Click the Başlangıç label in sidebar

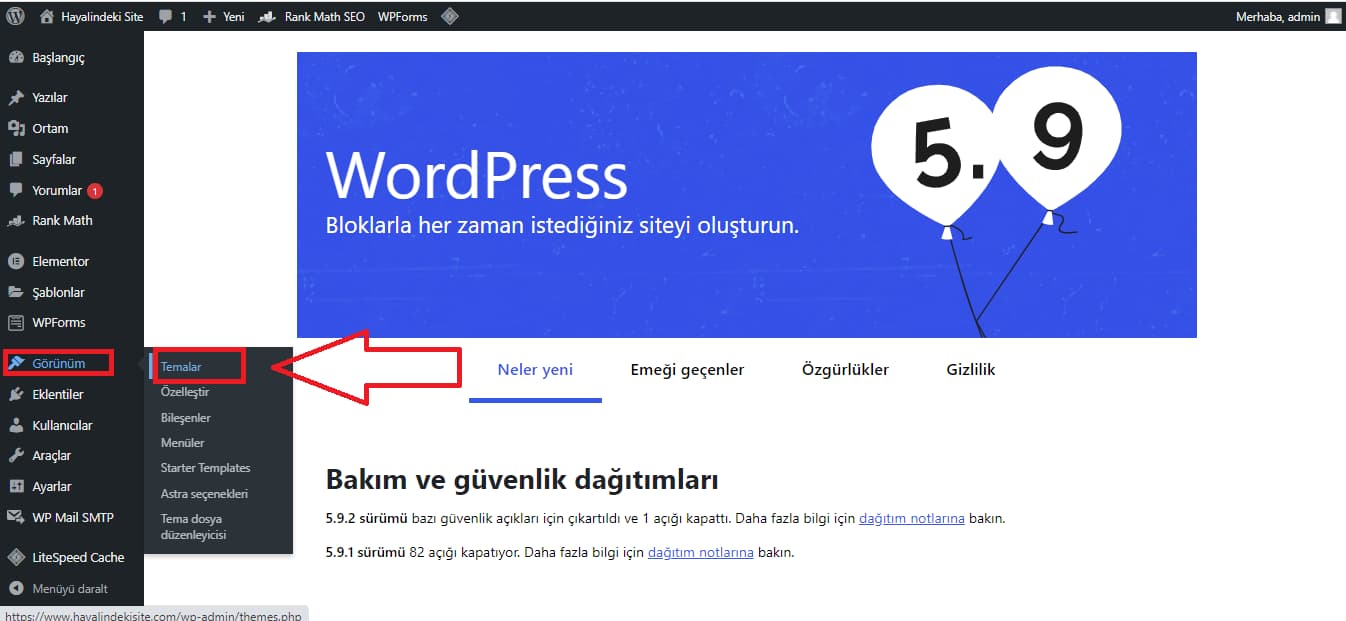tap(58, 58)
